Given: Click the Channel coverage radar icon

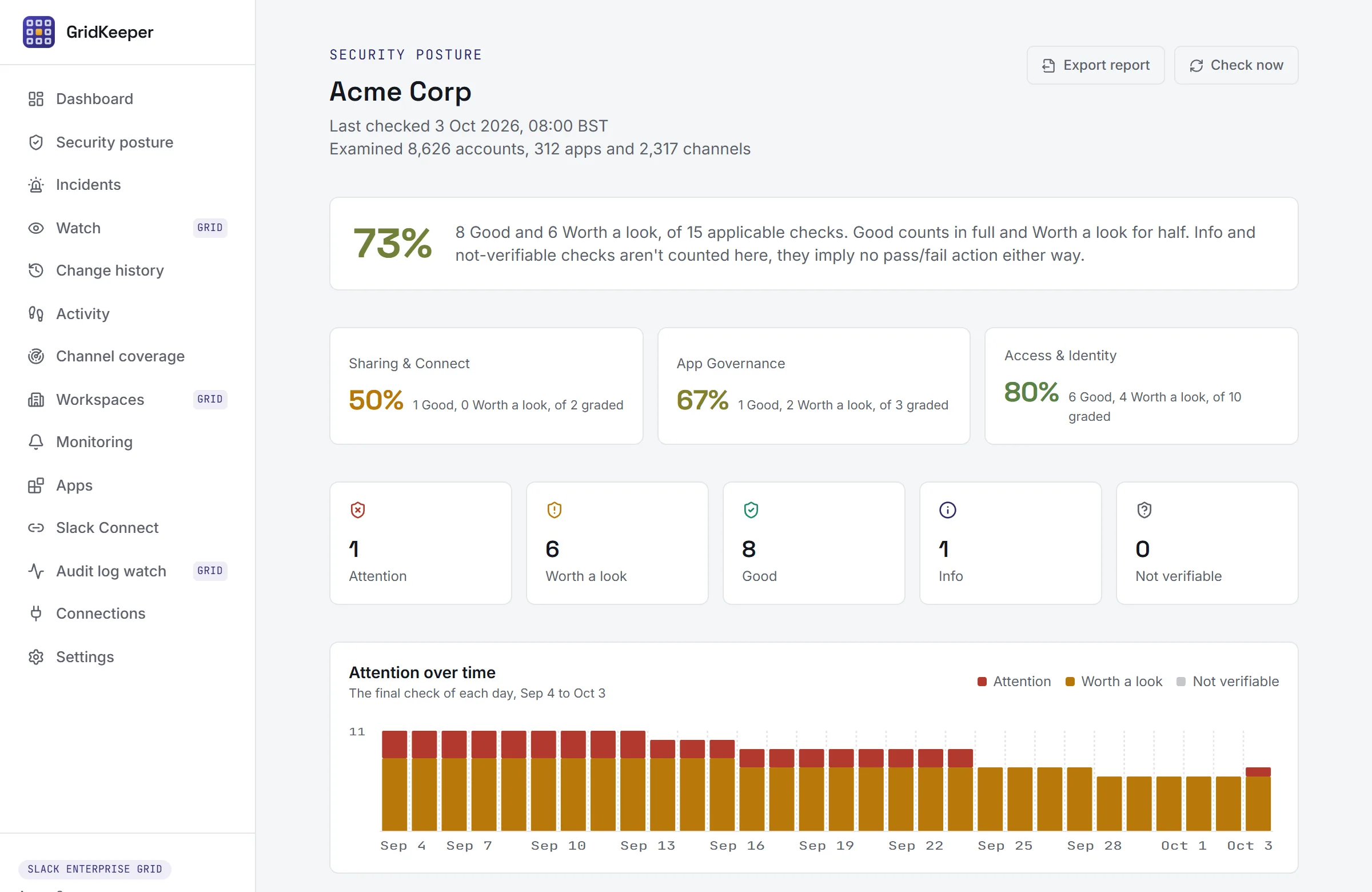Looking at the screenshot, I should point(36,356).
